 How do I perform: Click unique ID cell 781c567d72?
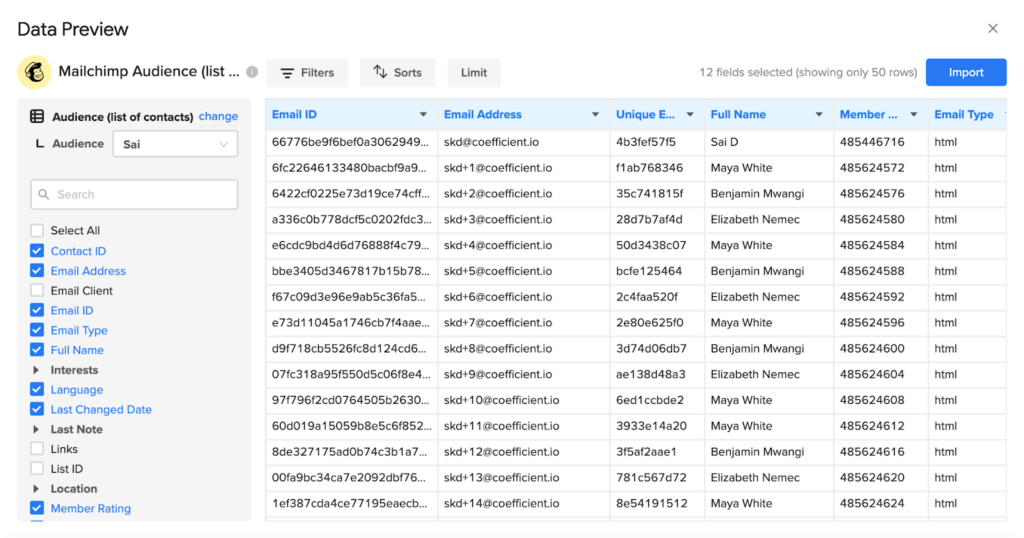658,477
